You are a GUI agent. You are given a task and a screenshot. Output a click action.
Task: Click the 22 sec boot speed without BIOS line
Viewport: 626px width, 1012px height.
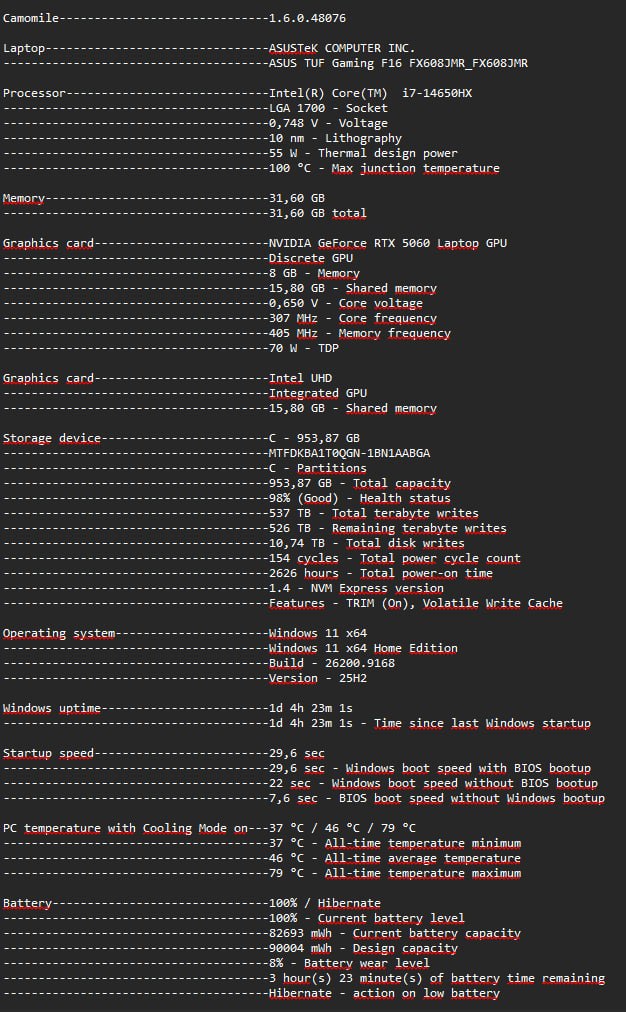[x=434, y=784]
